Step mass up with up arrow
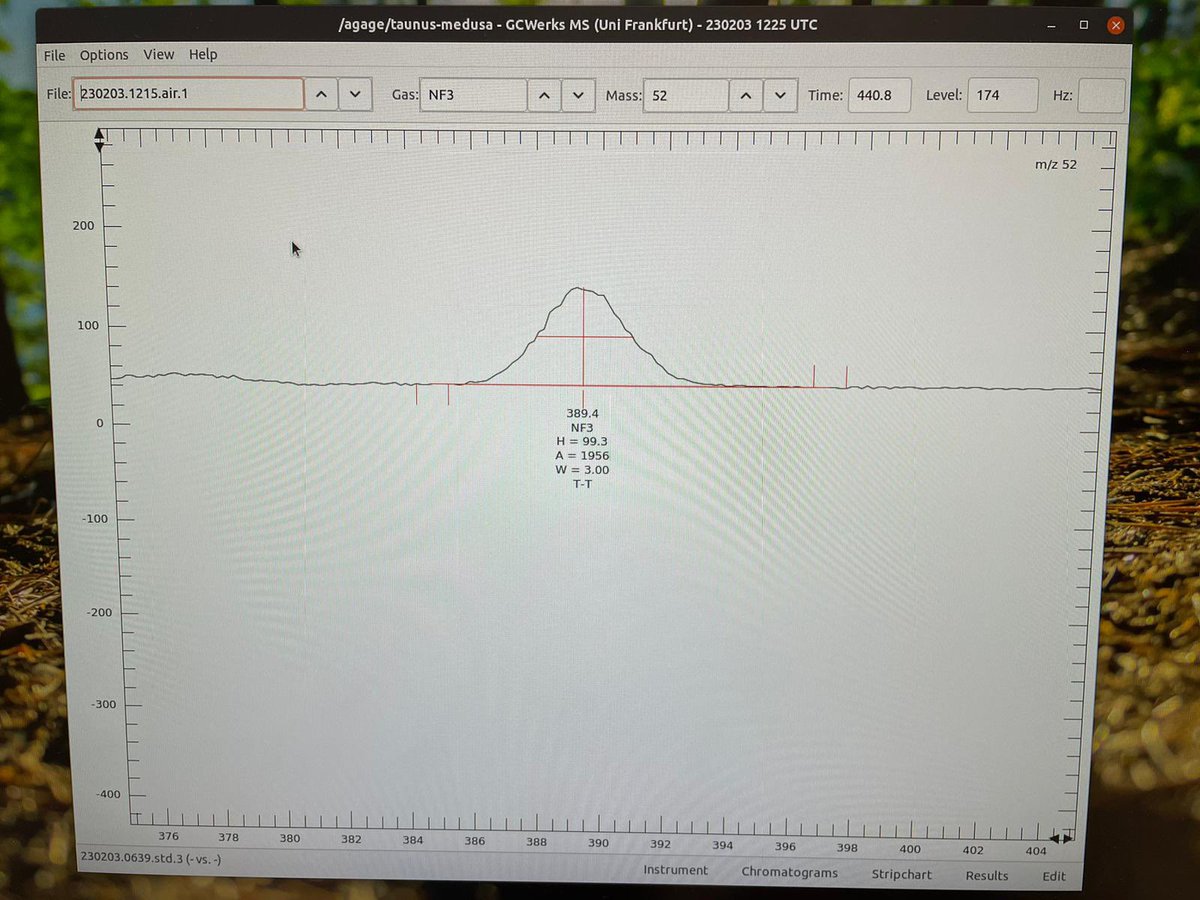 746,96
